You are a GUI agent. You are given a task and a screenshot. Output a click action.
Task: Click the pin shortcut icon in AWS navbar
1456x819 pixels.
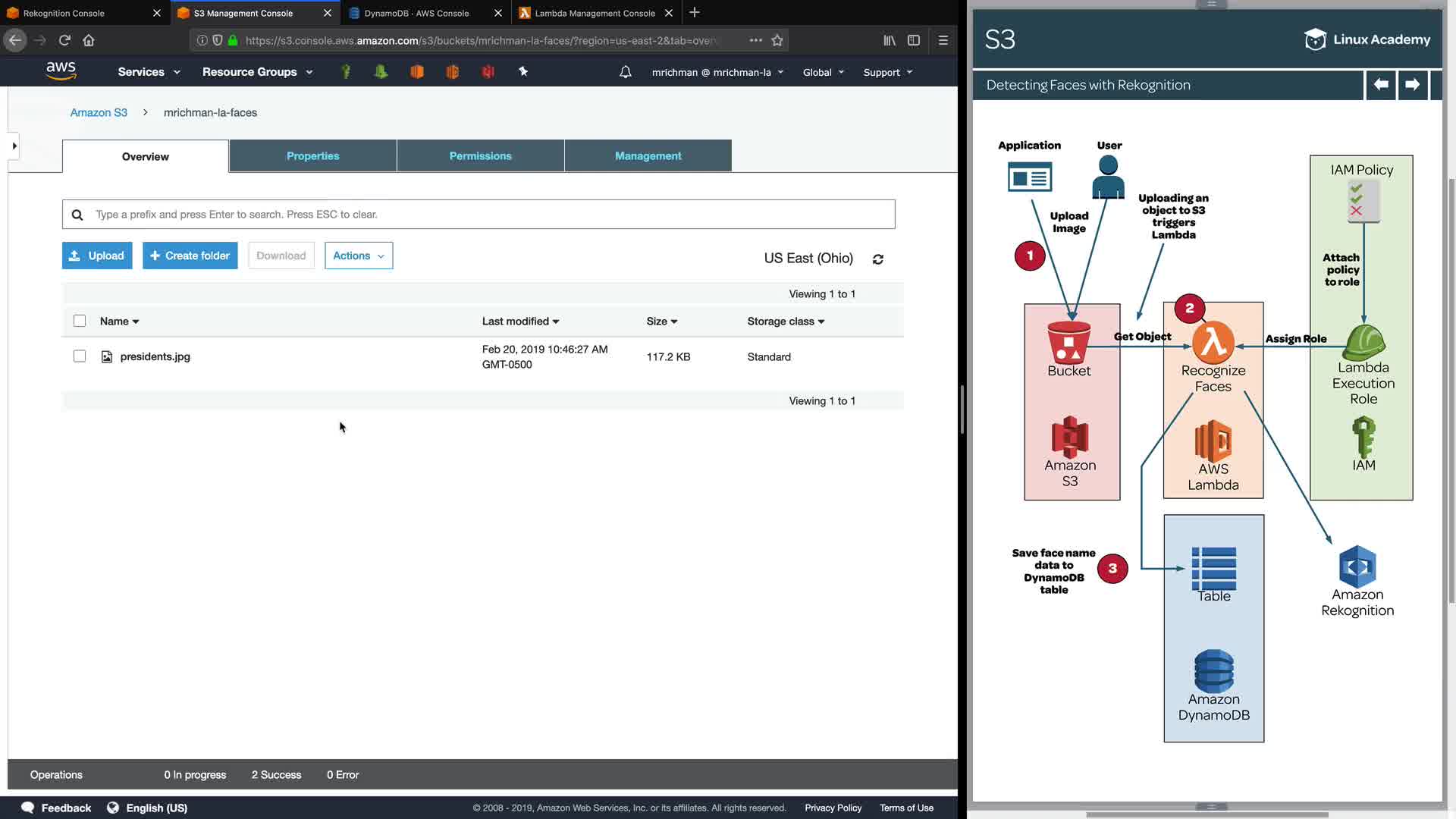(522, 71)
